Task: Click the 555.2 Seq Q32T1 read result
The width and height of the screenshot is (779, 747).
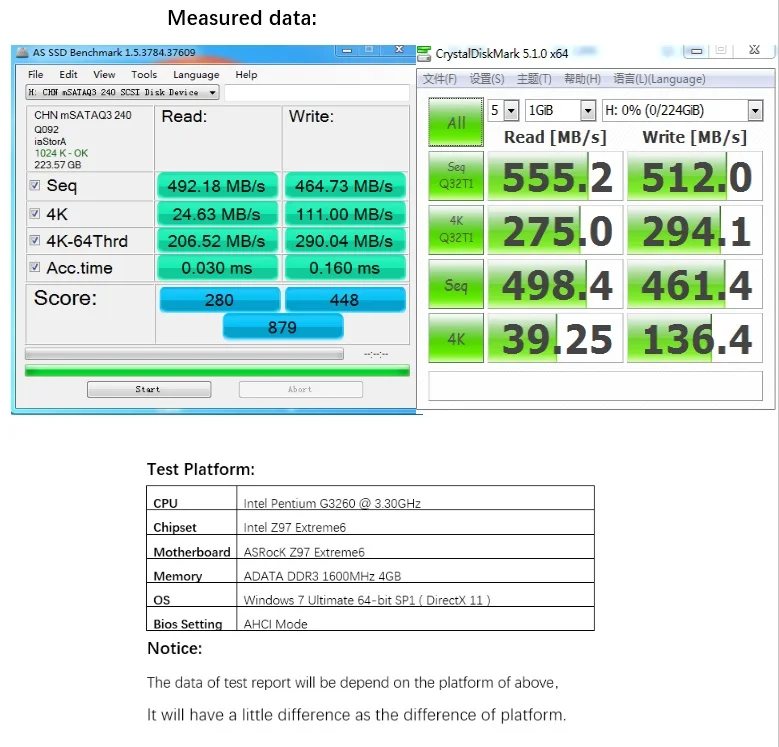Action: point(555,176)
